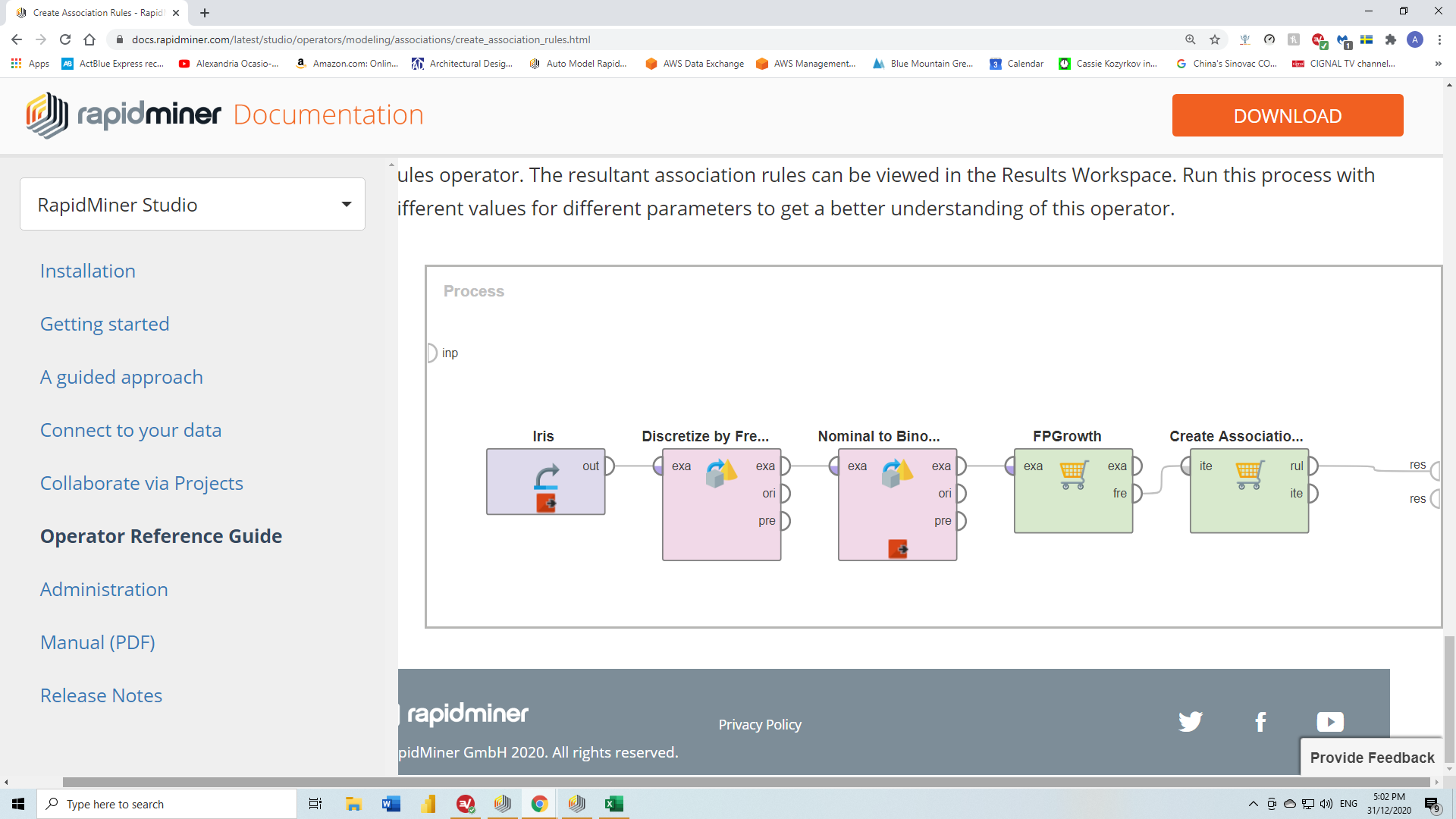Click the ENG language indicator
This screenshot has height=819, width=1456.
pos(1348,804)
